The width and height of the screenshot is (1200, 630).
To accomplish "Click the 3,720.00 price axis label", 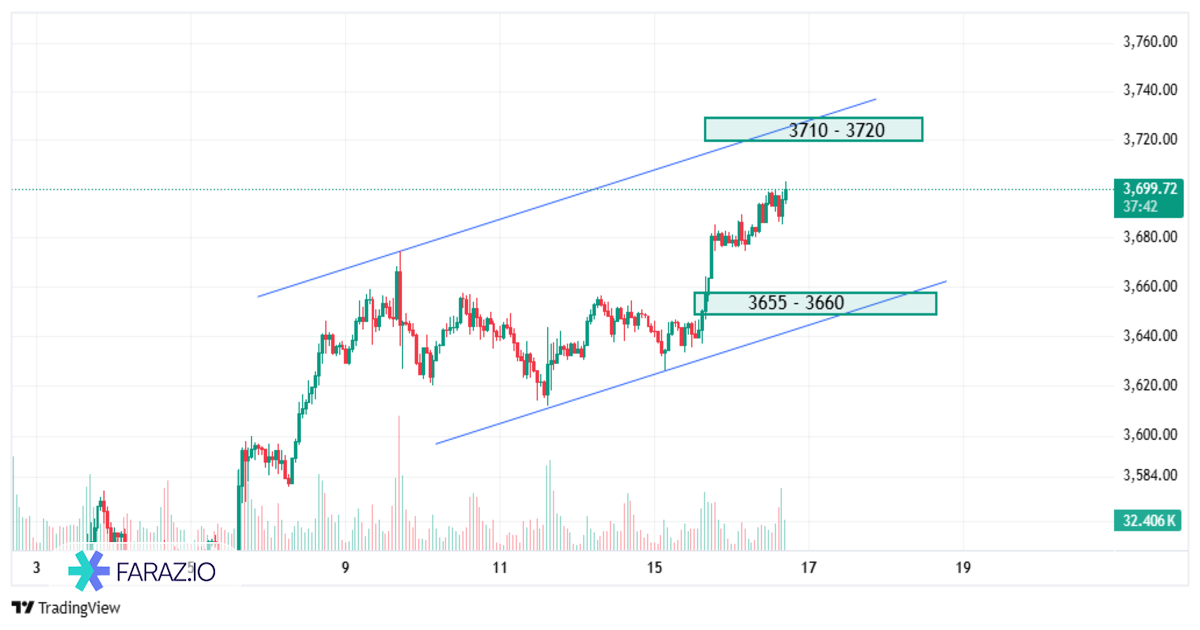I will (x=1147, y=139).
